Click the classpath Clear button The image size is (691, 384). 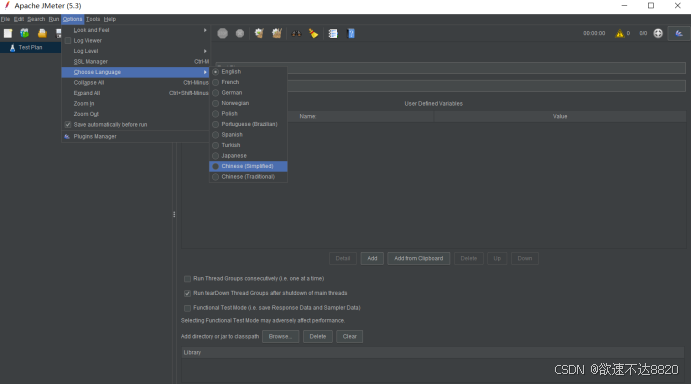click(350, 336)
